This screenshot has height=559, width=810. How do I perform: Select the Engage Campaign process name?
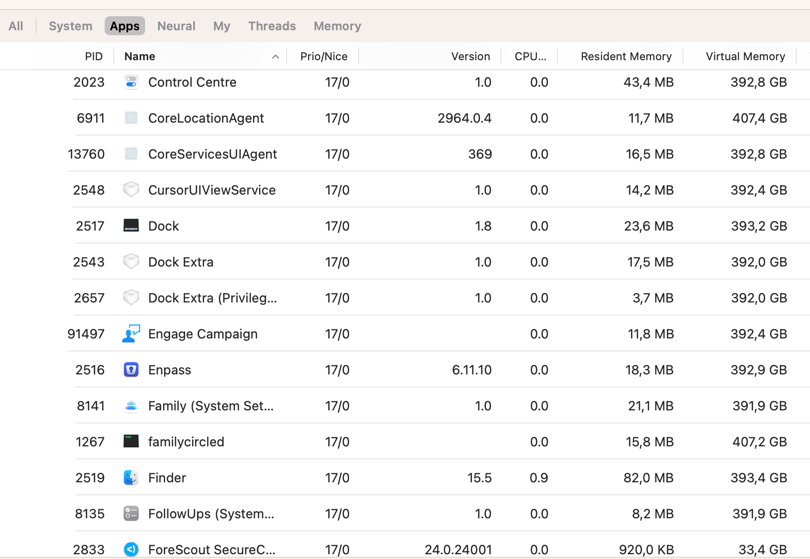tap(202, 334)
